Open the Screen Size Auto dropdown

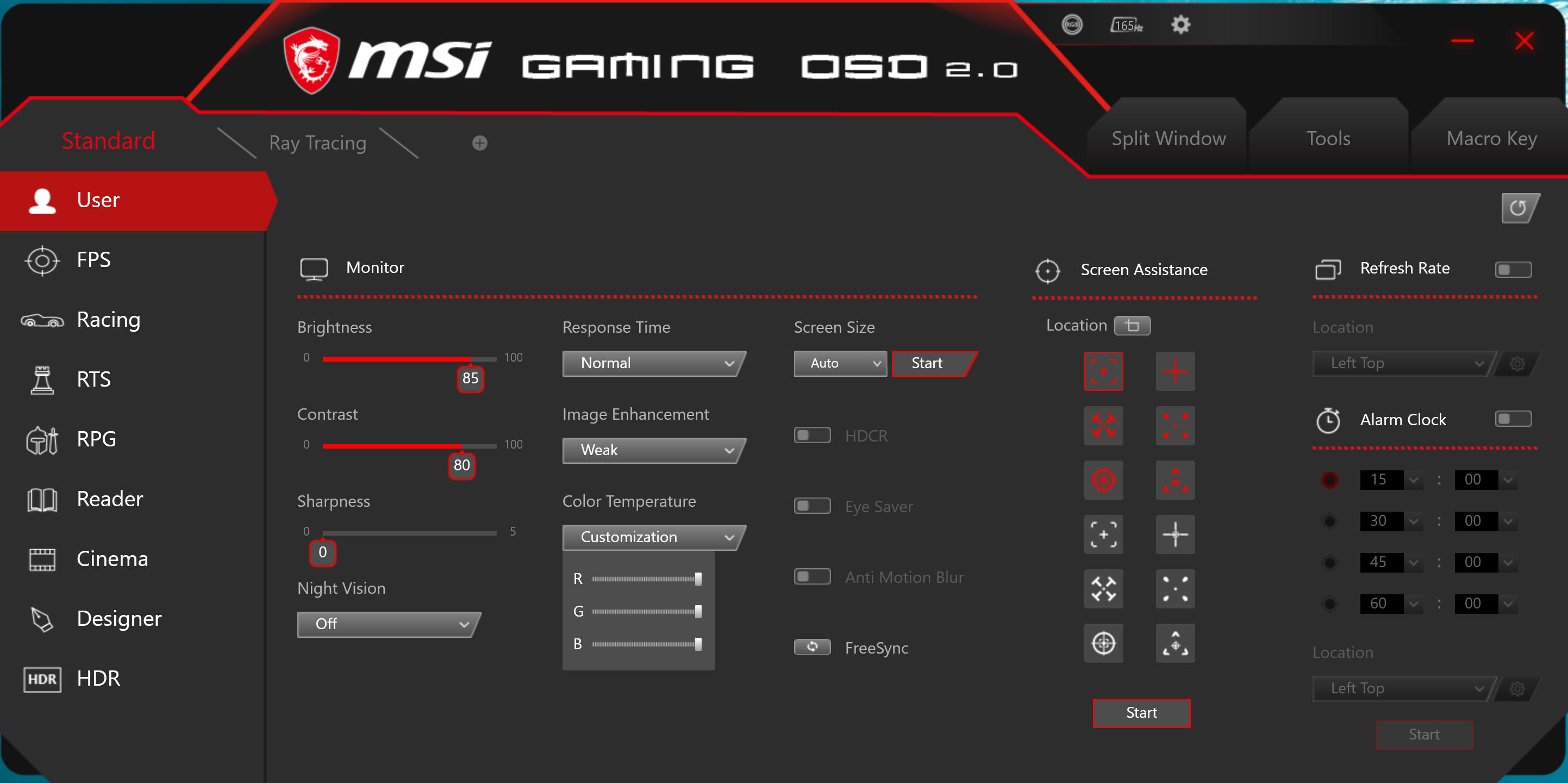pyautogui.click(x=840, y=363)
